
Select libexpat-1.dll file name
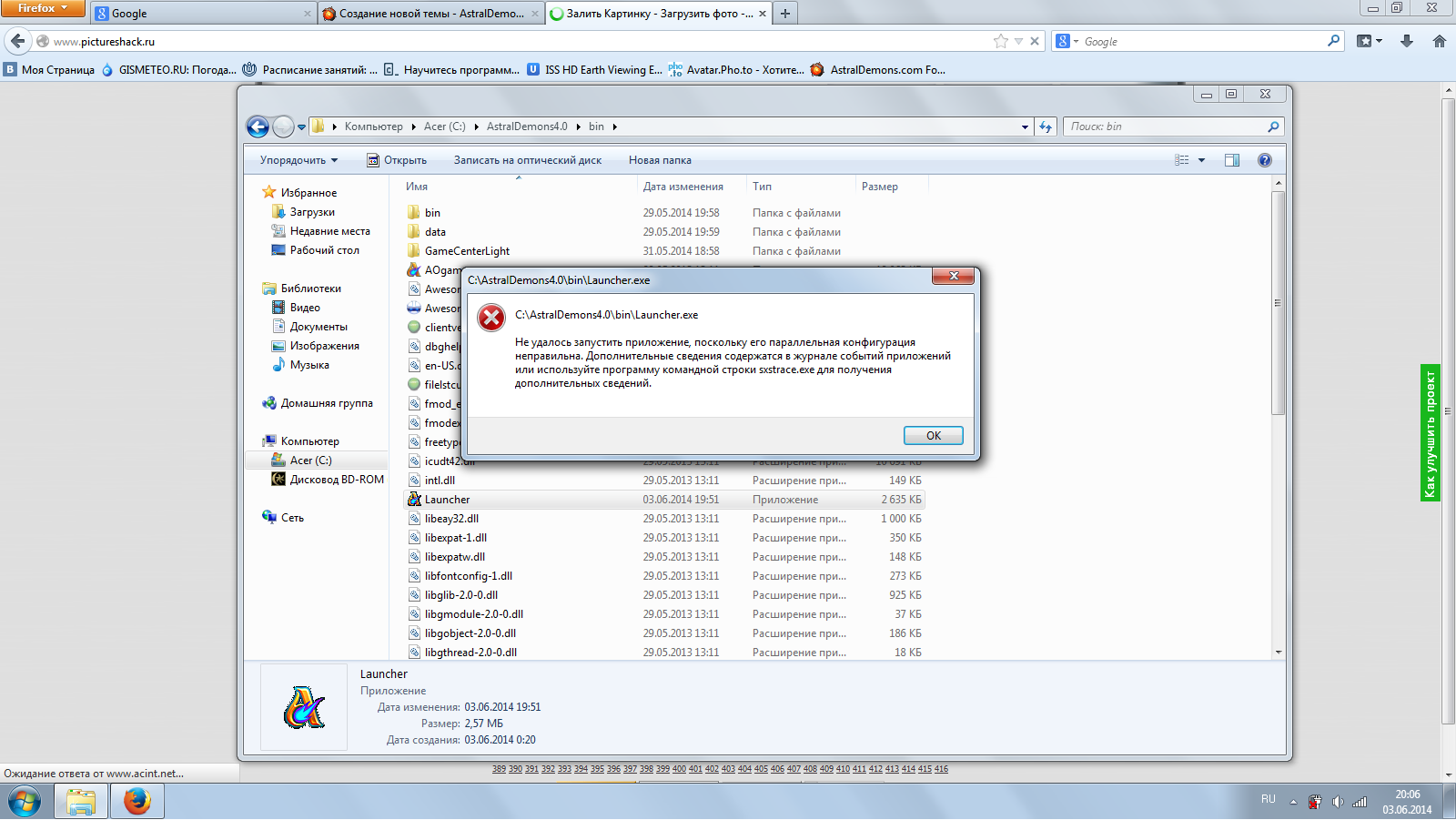456,538
